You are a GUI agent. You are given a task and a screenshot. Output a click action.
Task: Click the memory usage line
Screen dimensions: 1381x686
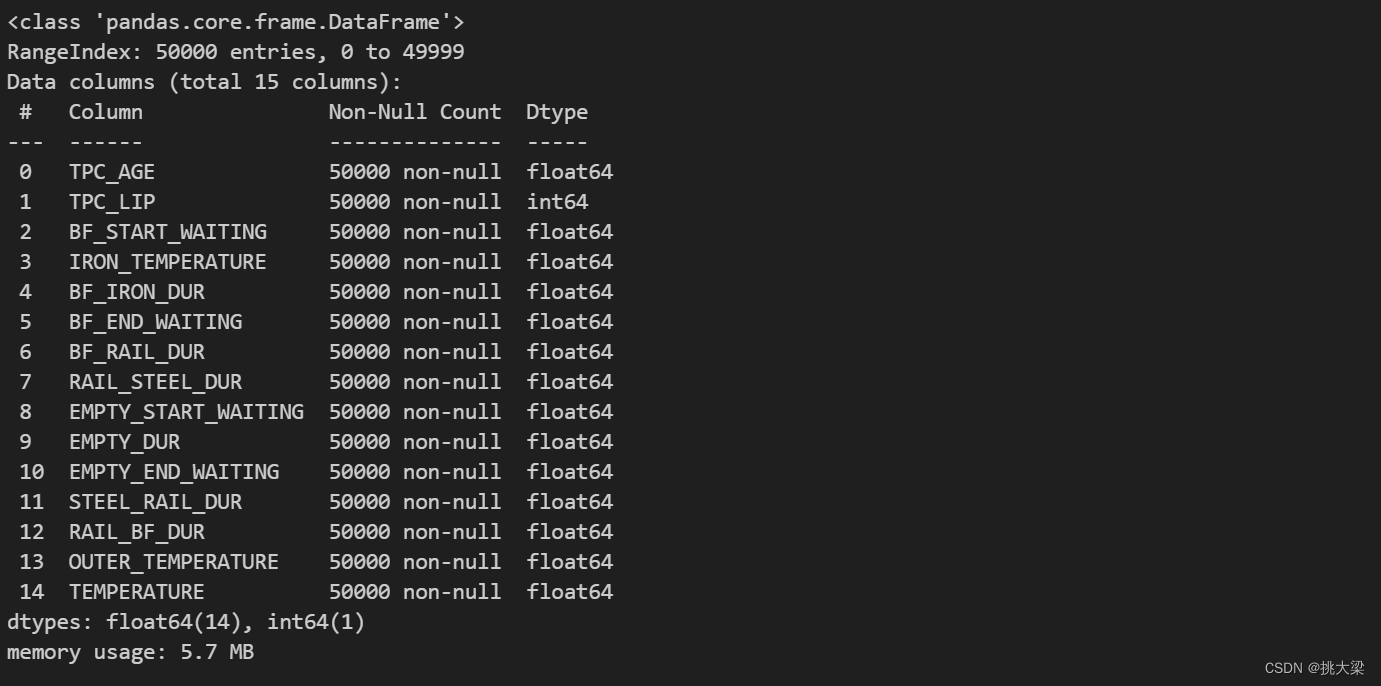coord(131,652)
